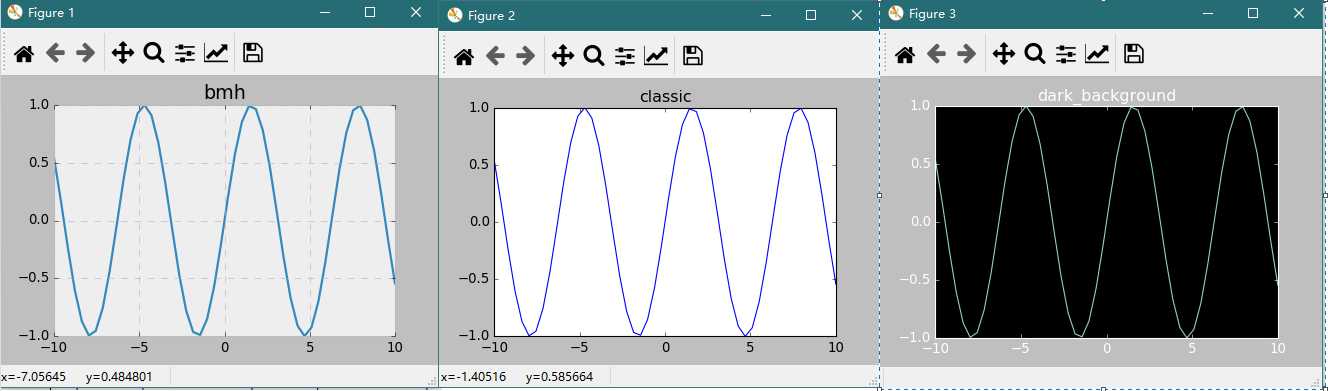Click the Figure 3 title bar text
Viewport: 1328px width, 391px height.
(932, 13)
